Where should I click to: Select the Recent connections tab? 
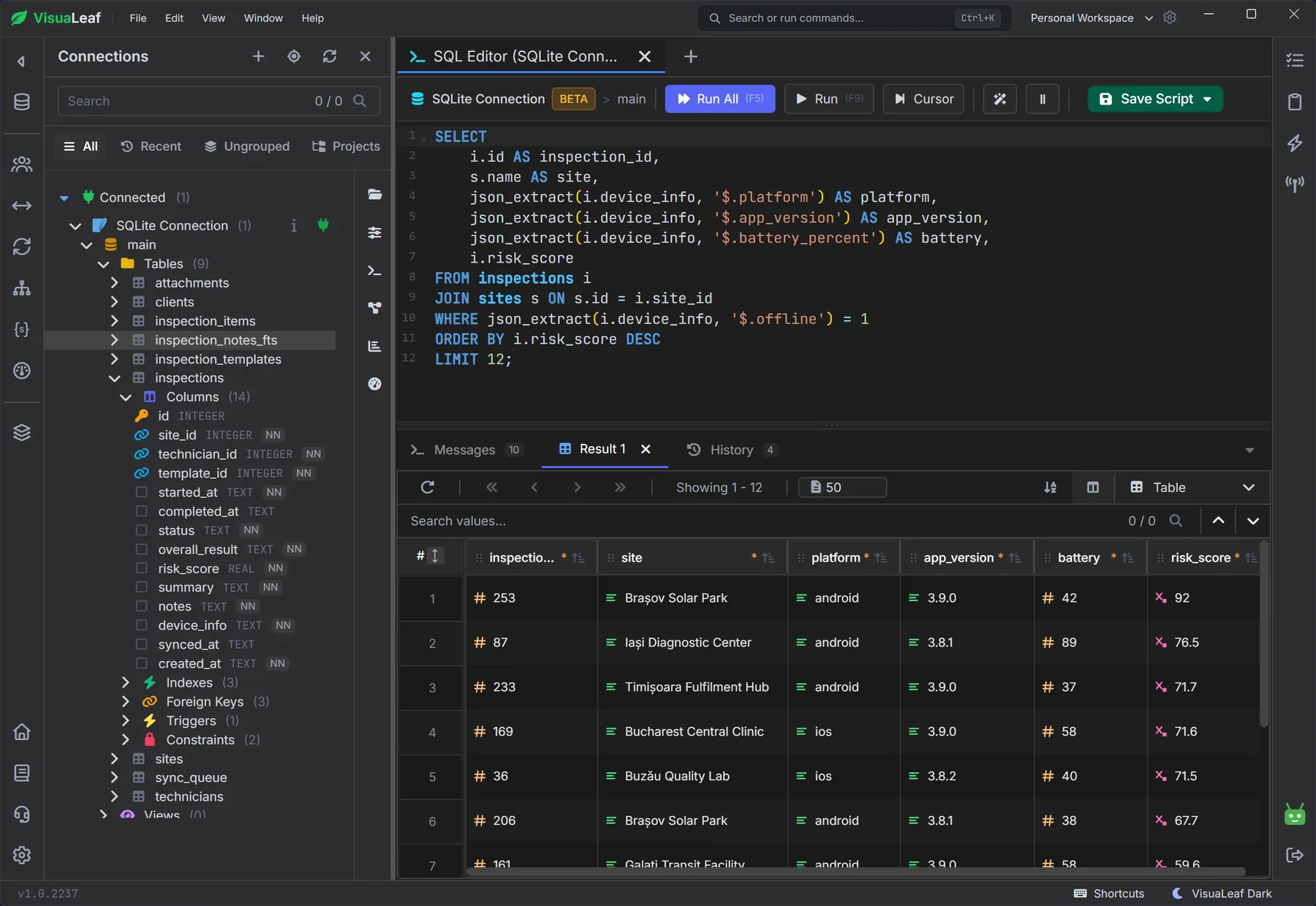(151, 146)
